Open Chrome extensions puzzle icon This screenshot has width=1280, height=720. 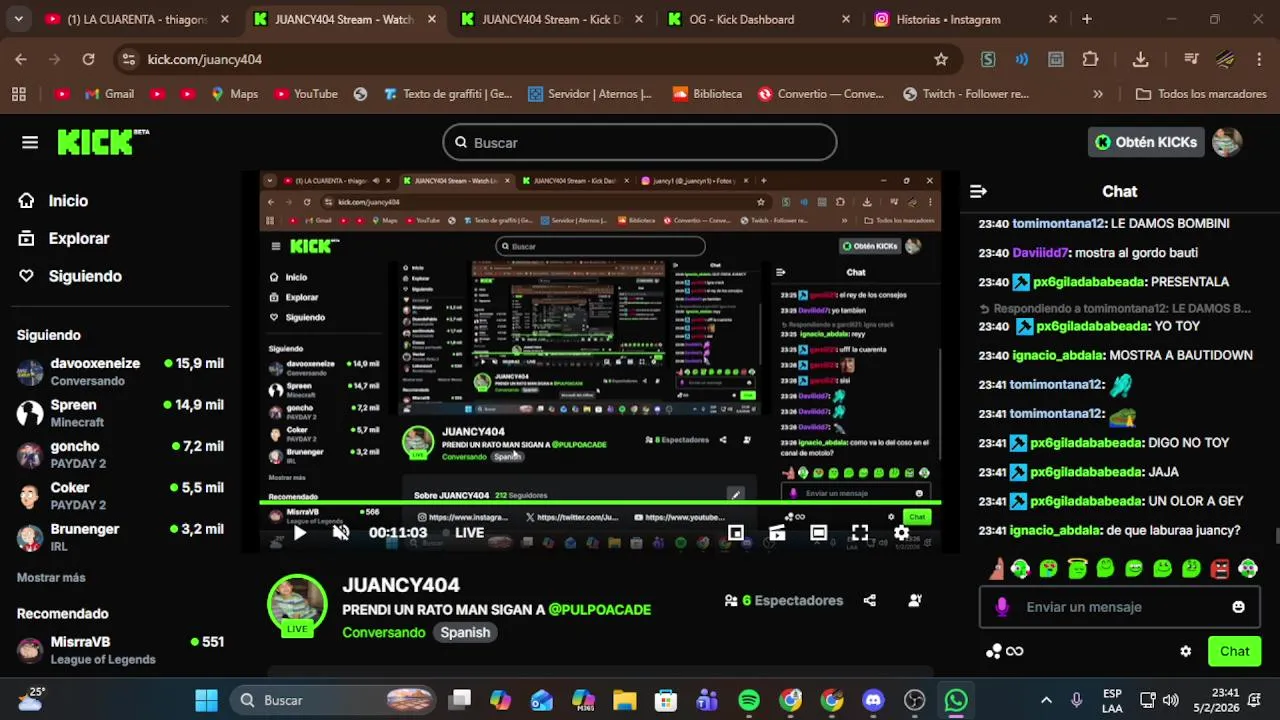point(1090,59)
